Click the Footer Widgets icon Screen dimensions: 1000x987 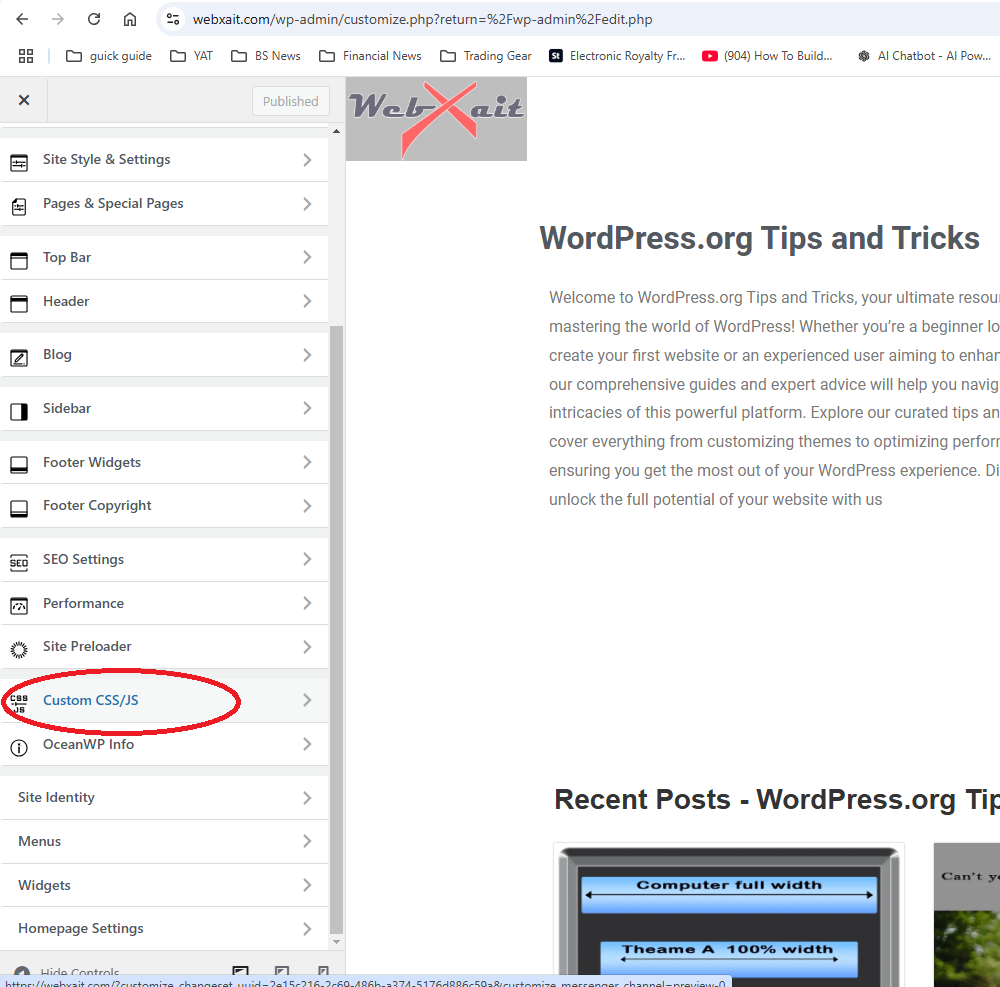click(19, 465)
